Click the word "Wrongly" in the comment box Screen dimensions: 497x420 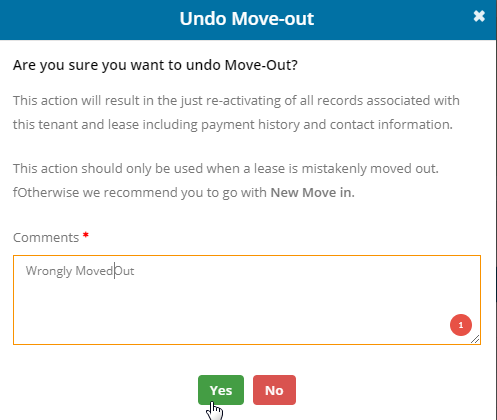coord(49,271)
